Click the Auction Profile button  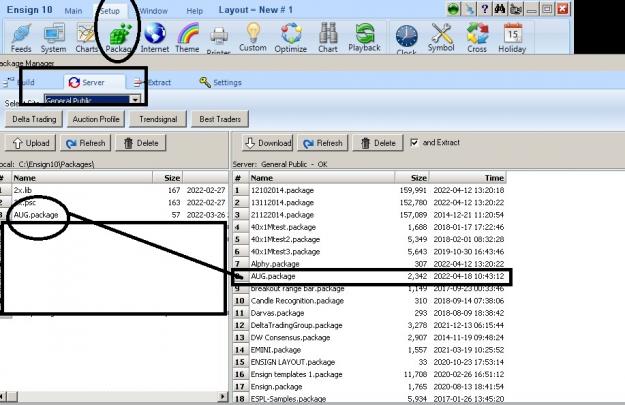pos(96,119)
